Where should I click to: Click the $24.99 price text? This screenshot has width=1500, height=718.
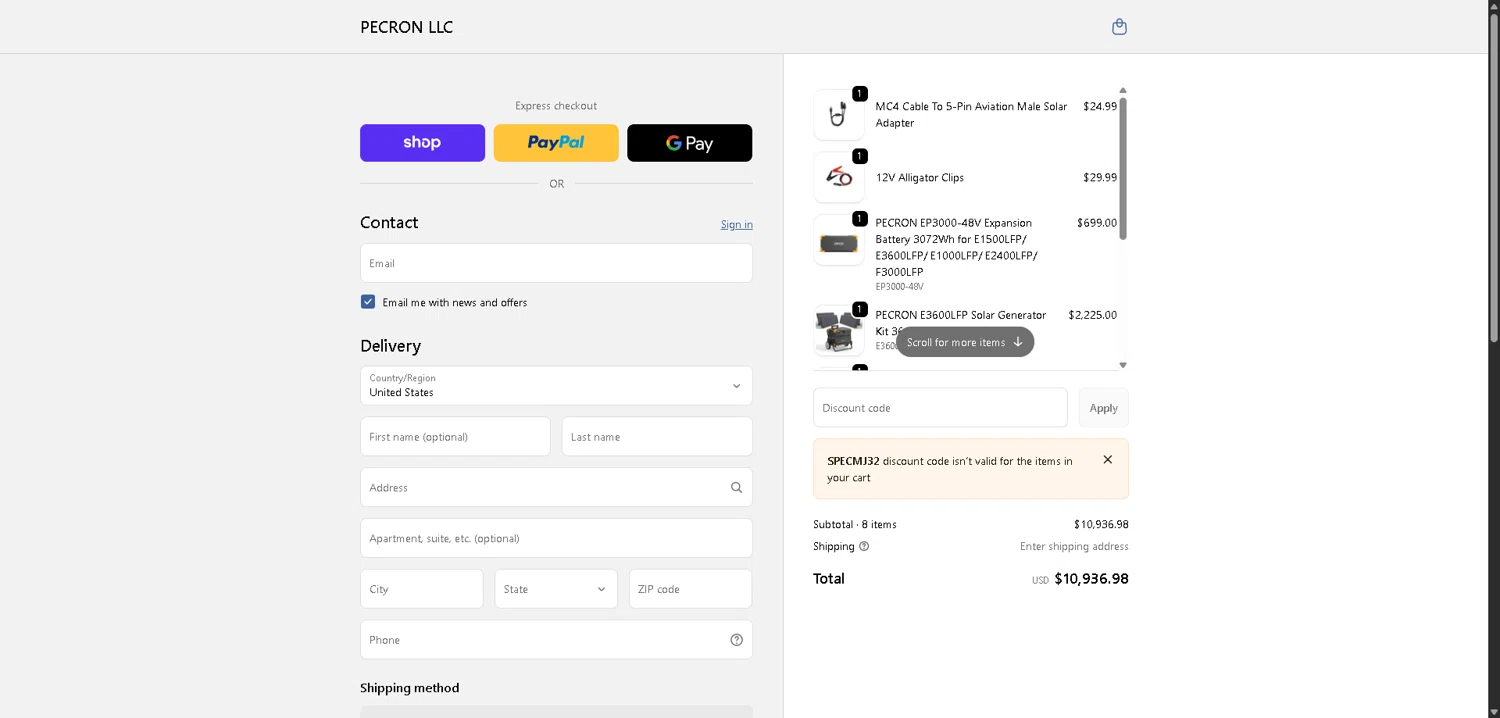[1100, 106]
